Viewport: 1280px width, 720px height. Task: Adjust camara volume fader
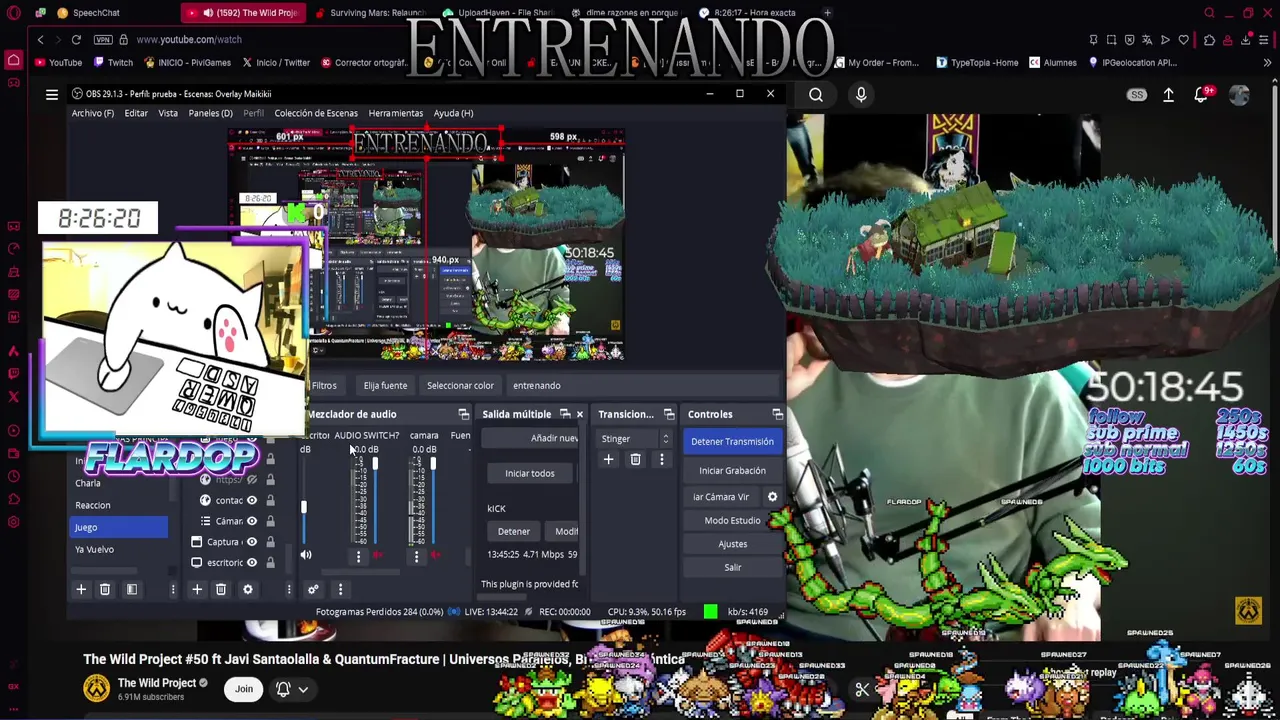point(433,465)
